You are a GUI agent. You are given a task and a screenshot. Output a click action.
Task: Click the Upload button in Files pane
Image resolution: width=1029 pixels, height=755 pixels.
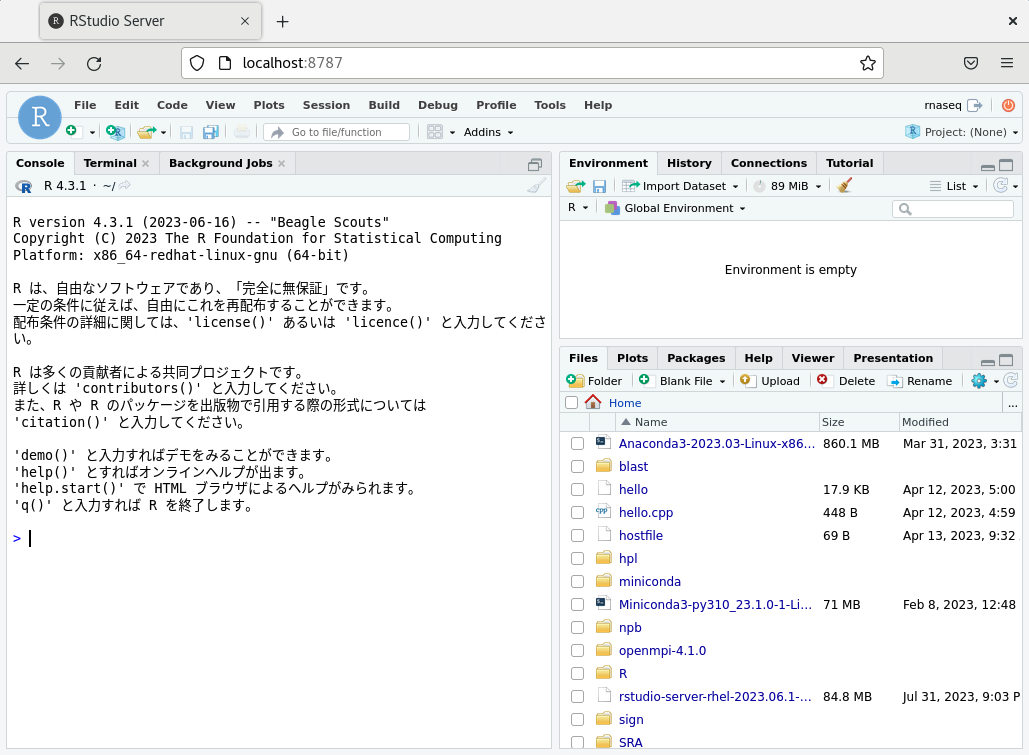(769, 381)
